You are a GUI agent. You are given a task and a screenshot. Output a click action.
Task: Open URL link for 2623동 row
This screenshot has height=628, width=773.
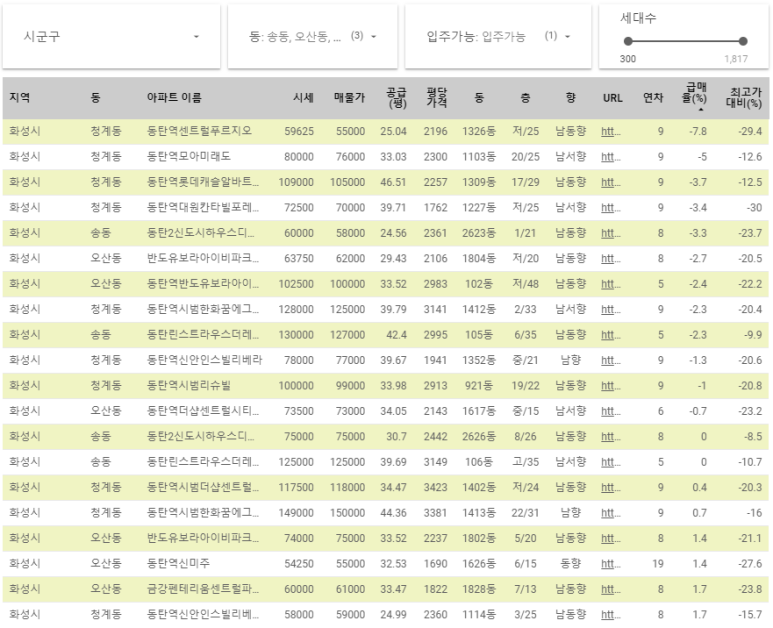[611, 233]
